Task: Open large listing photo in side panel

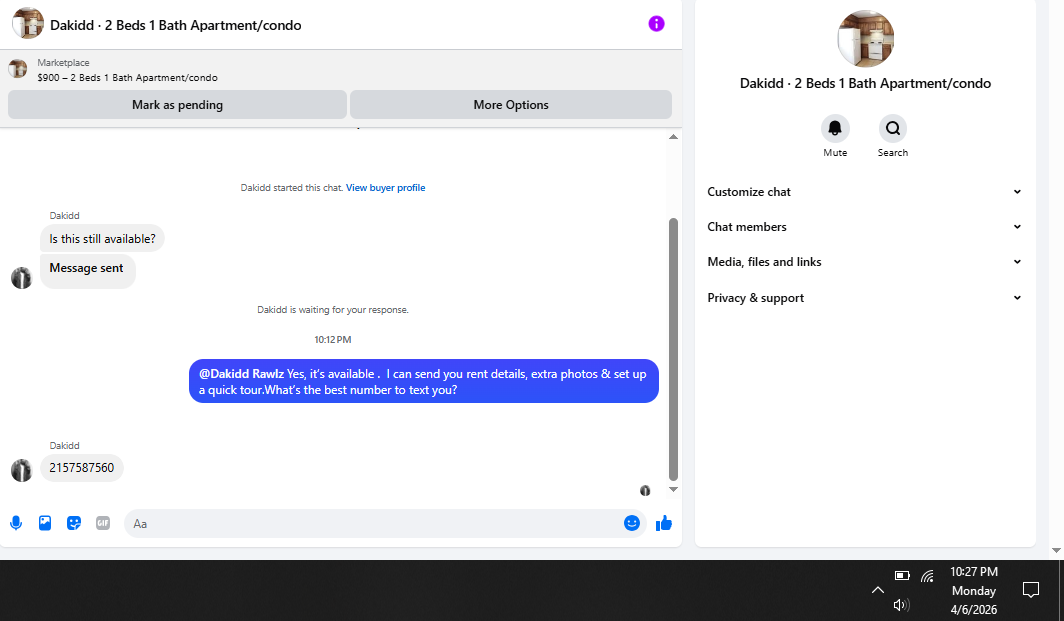Action: coord(865,39)
